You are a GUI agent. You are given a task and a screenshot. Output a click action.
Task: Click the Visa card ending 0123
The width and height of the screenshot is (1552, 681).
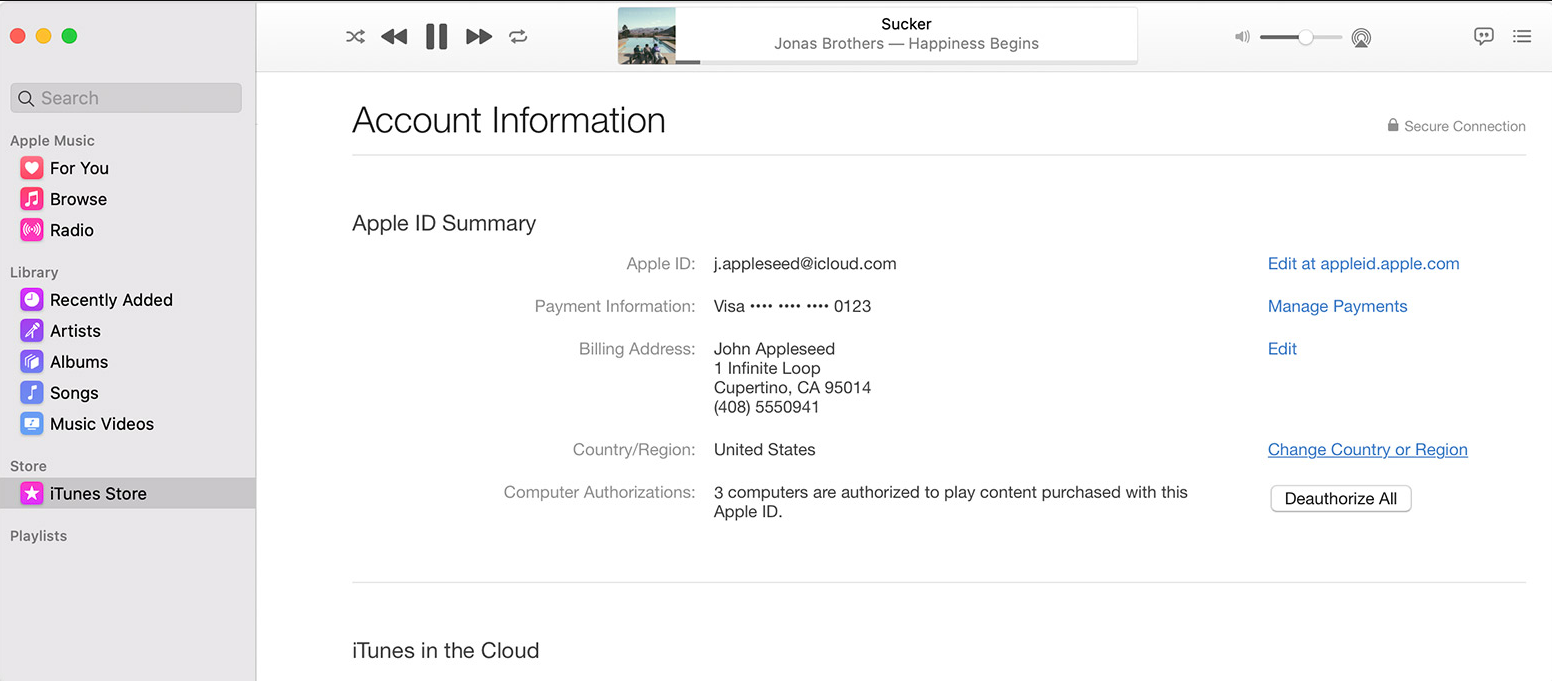pos(792,306)
